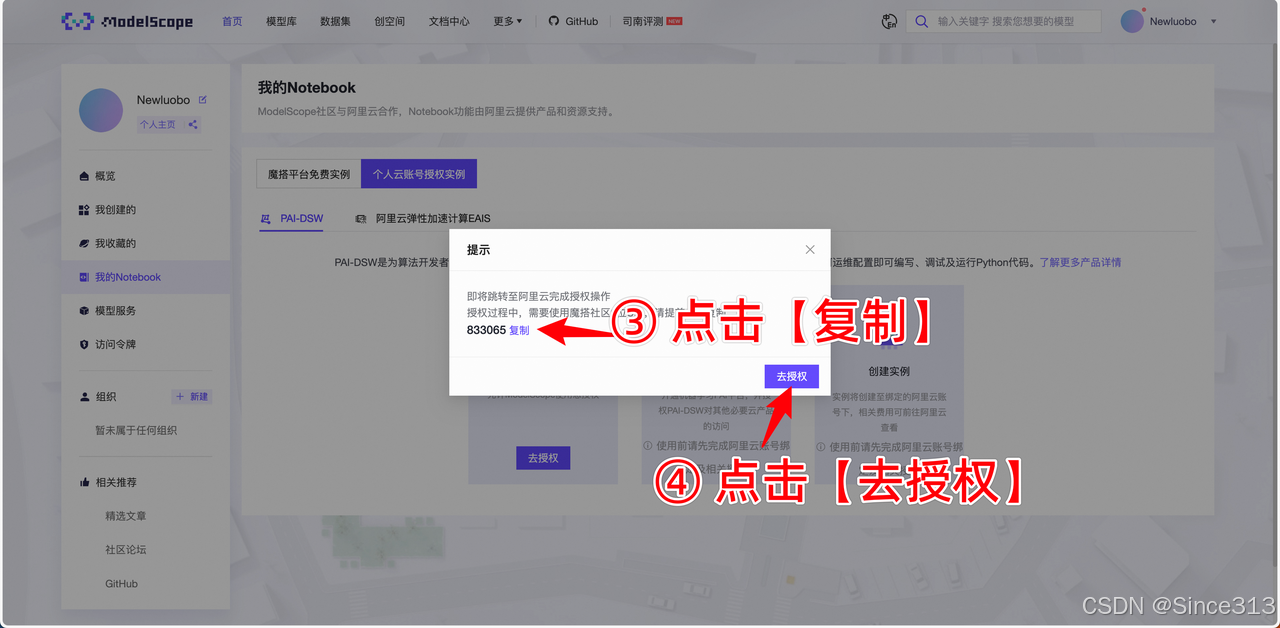1280x628 pixels.
Task: Click the 相关推荐 section heading
Action: coord(116,482)
